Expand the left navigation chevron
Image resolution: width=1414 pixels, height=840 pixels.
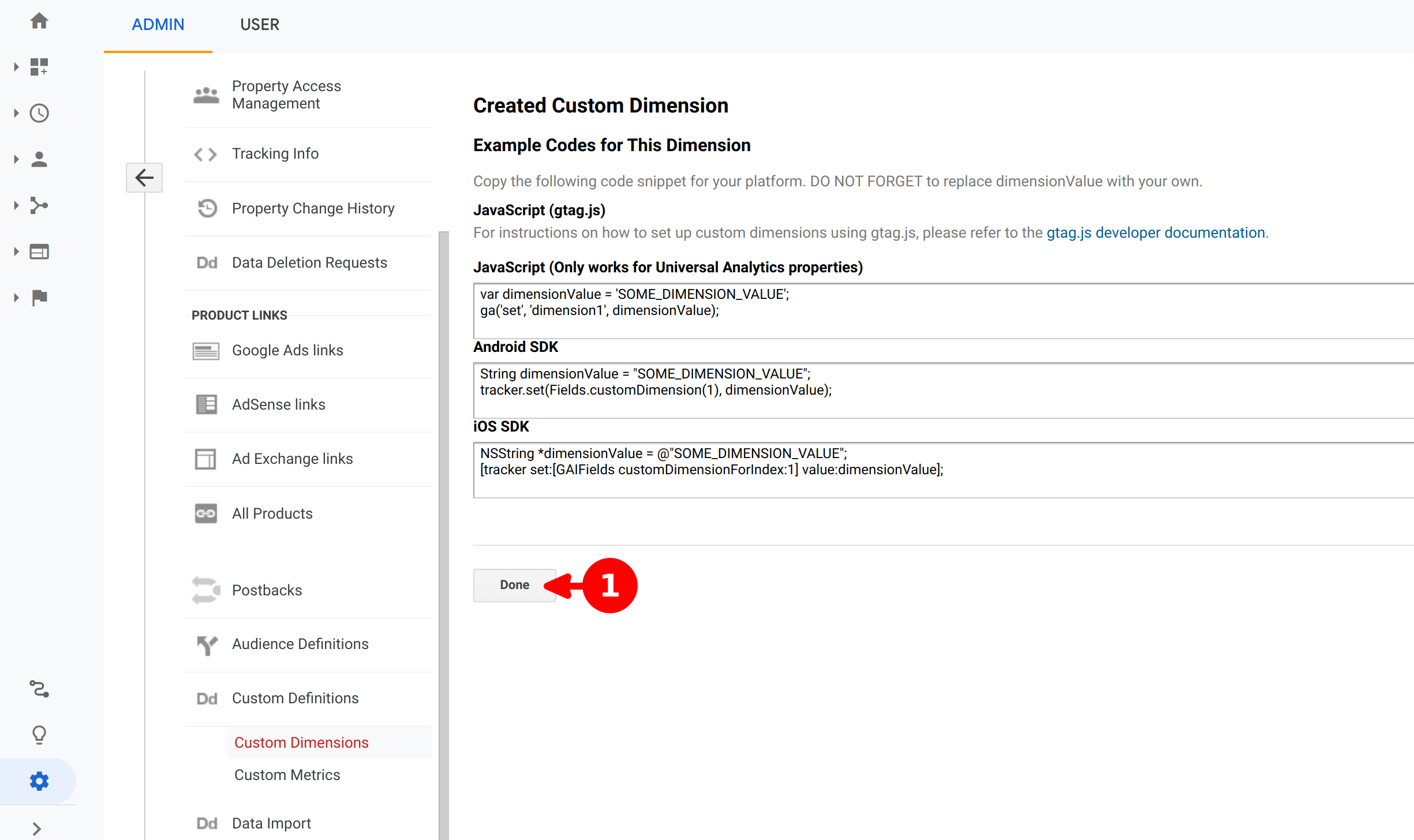pos(37,829)
